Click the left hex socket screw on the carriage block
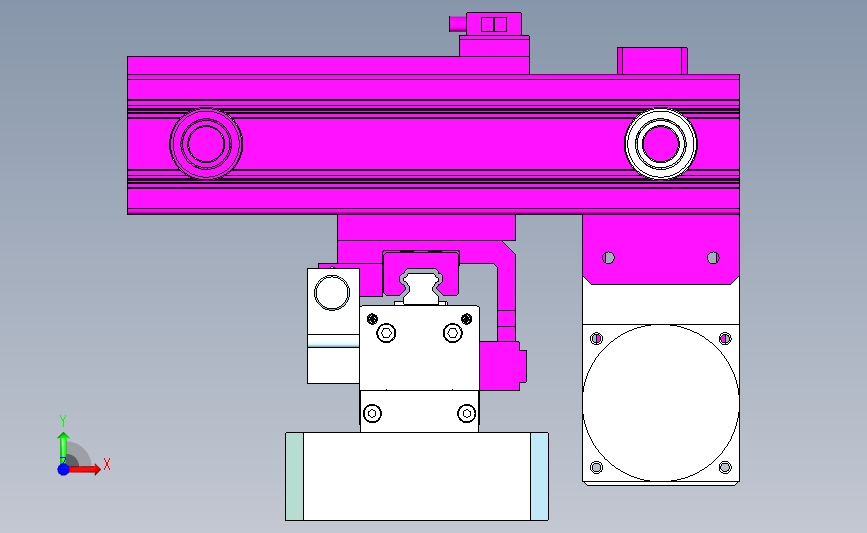The height and width of the screenshot is (533, 867). [x=386, y=333]
